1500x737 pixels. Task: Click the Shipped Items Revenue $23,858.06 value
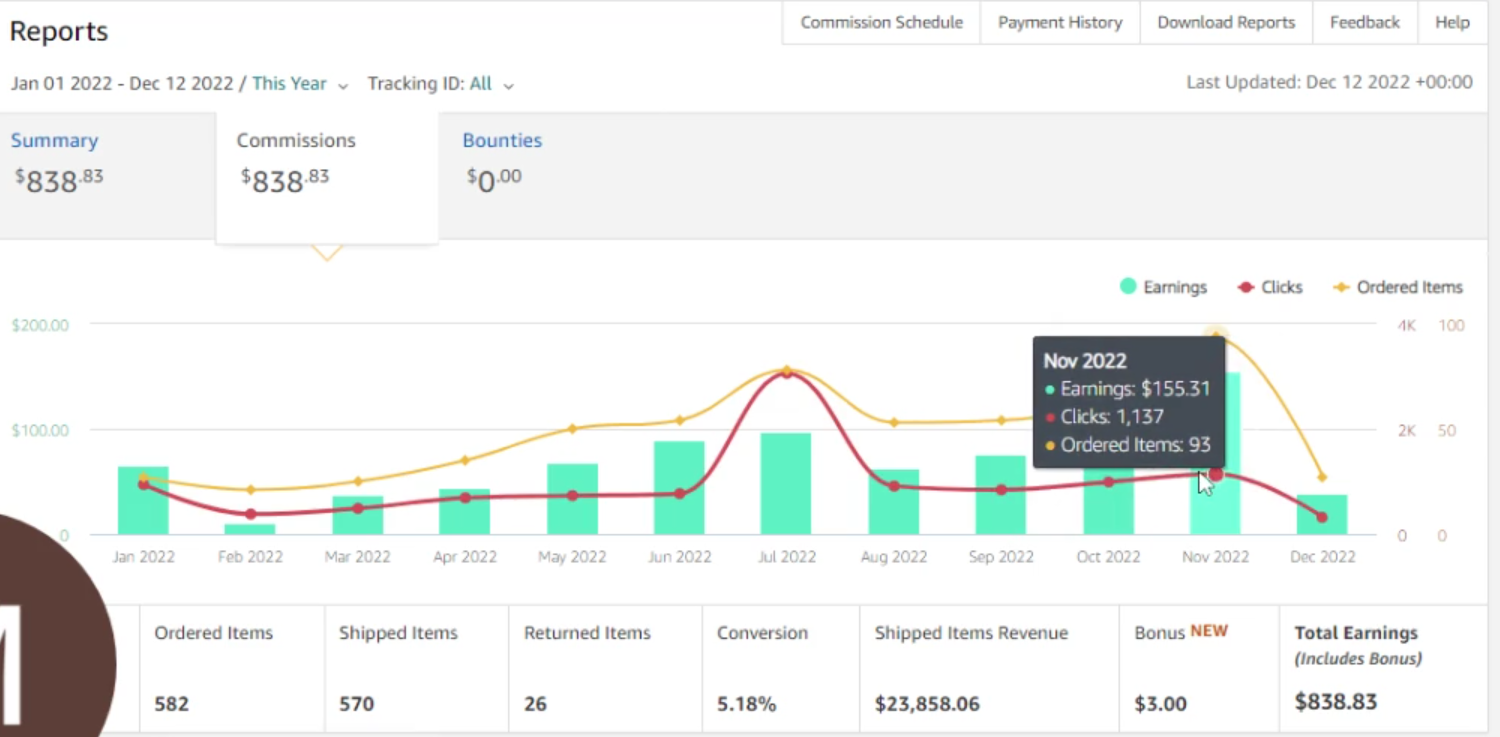click(927, 704)
